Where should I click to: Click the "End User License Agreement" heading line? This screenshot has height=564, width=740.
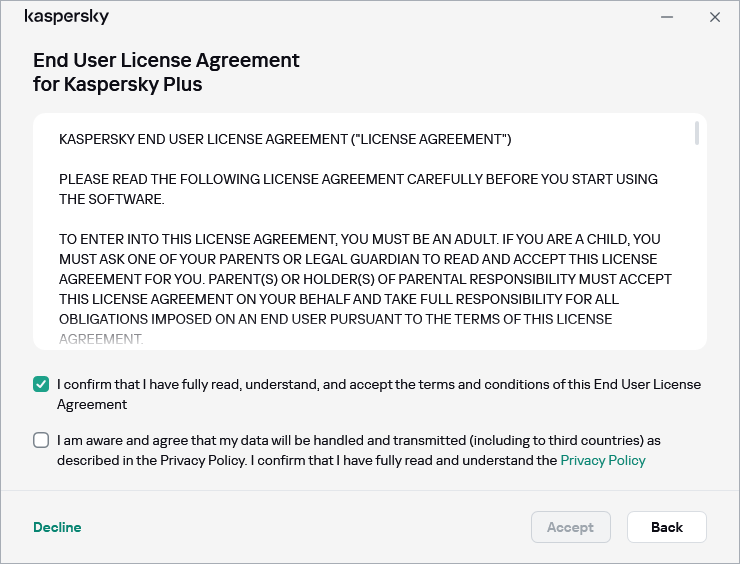tap(166, 60)
